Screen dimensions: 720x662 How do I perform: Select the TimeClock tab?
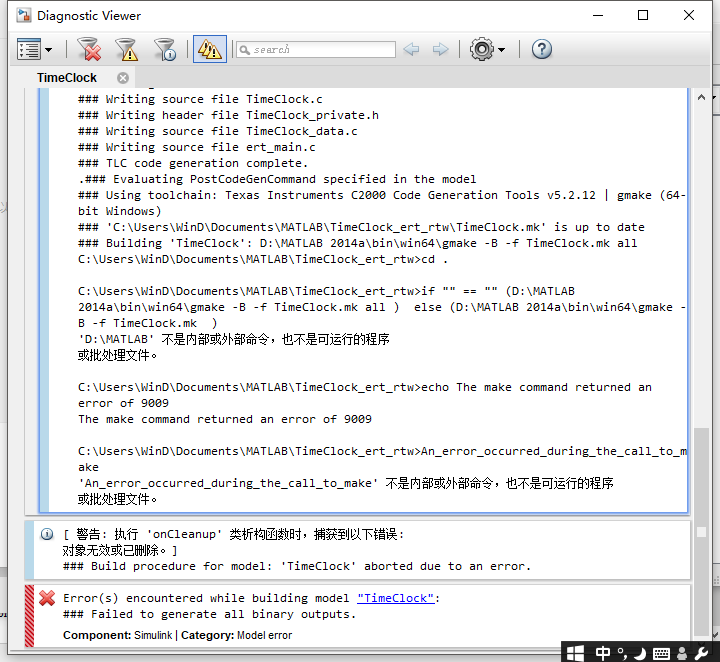click(67, 78)
